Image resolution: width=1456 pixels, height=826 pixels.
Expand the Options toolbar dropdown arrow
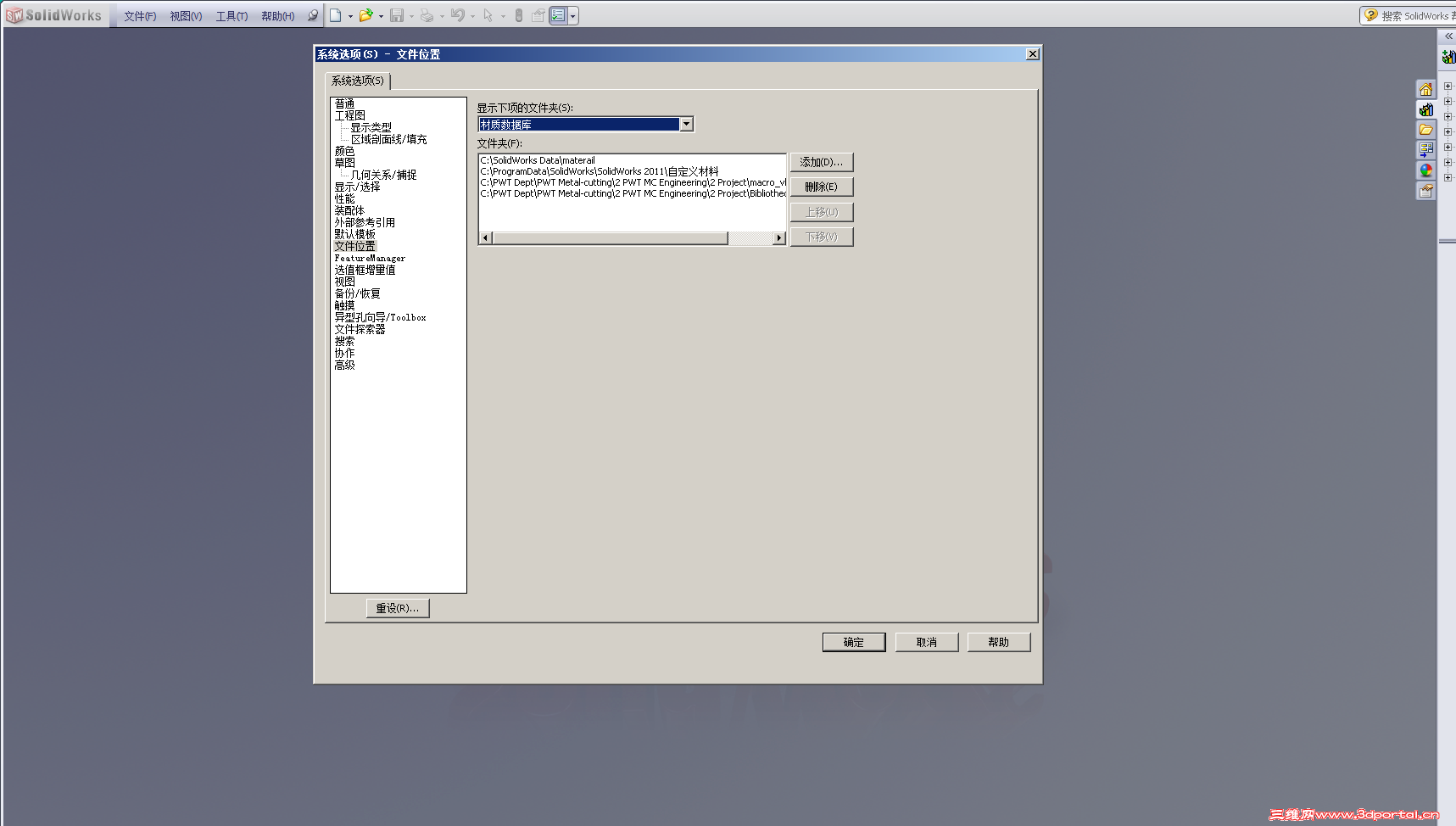click(573, 16)
